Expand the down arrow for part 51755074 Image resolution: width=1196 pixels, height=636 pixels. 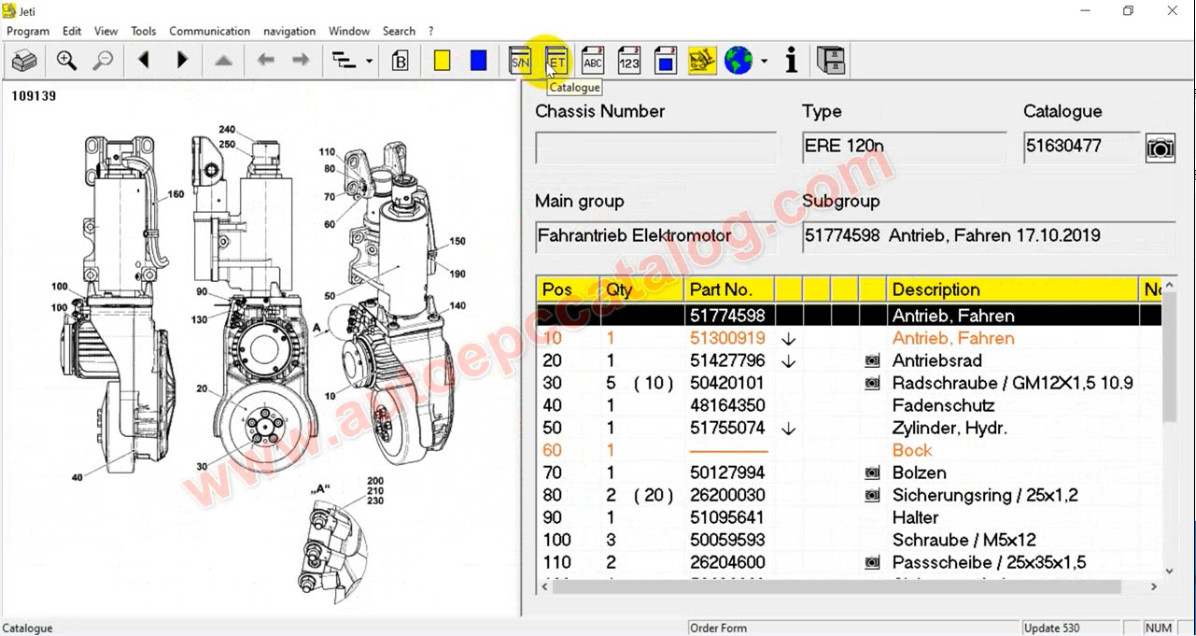[789, 429]
